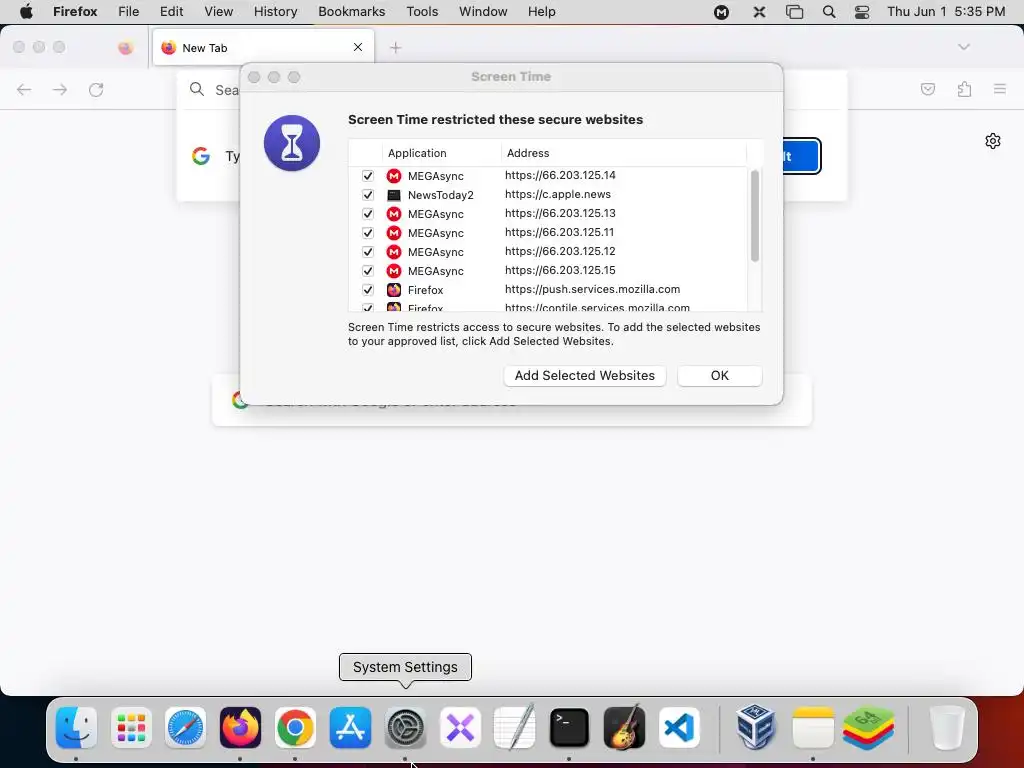Click the Firefox Dock icon
1024x768 pixels.
[240, 728]
